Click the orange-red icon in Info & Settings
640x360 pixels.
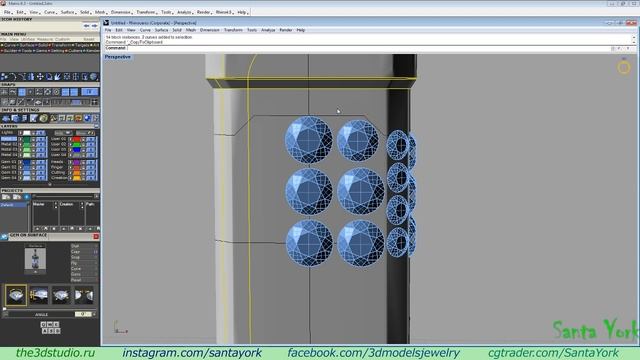[78, 118]
